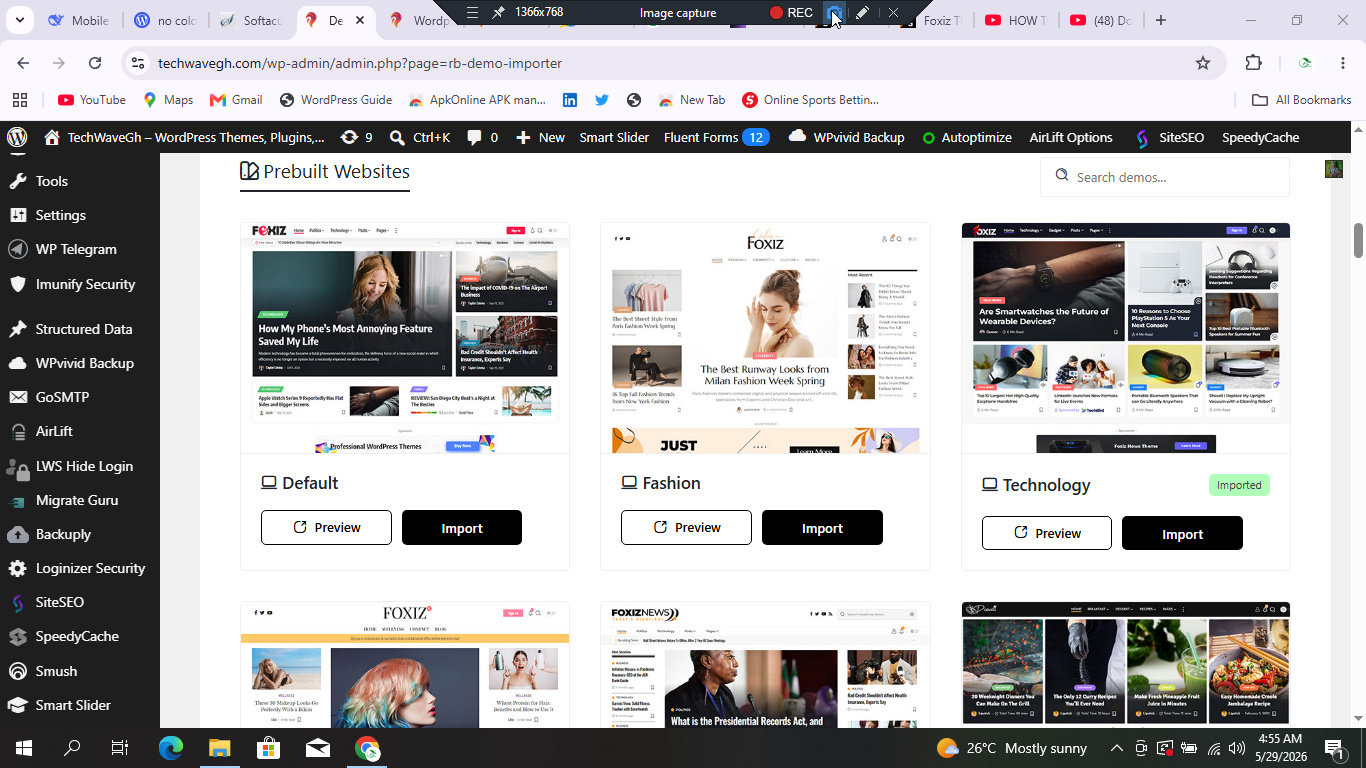Image resolution: width=1366 pixels, height=768 pixels.
Task: Open the Windows Start menu
Action: point(23,747)
